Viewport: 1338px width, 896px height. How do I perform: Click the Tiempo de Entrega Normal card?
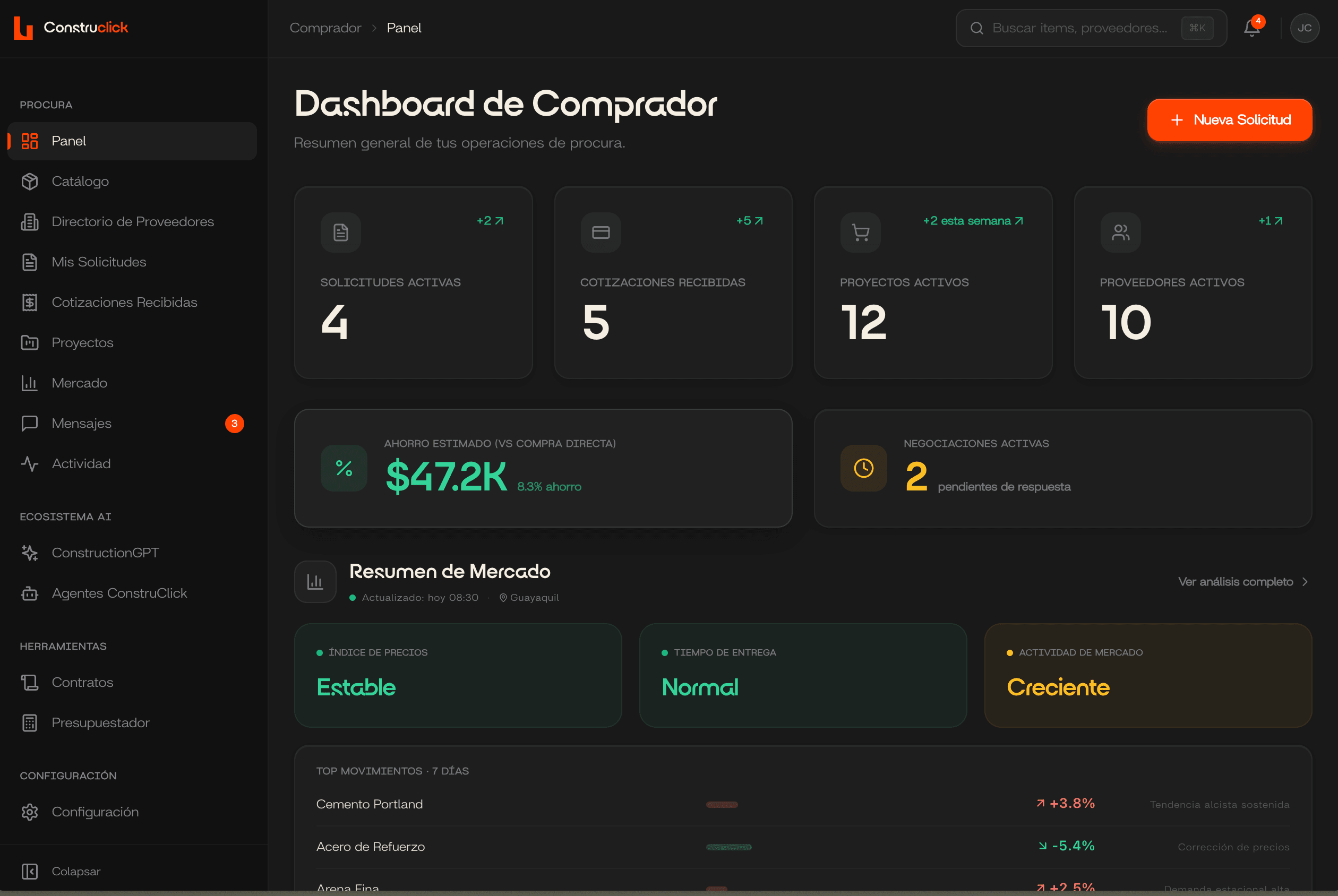(803, 675)
